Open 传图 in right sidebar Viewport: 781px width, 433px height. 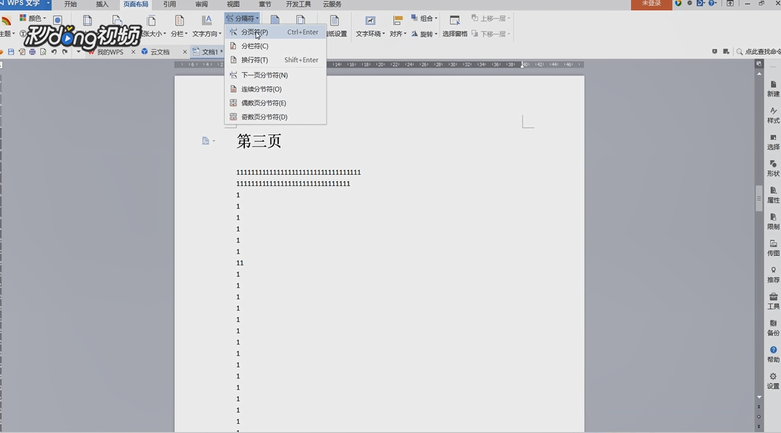pos(773,248)
